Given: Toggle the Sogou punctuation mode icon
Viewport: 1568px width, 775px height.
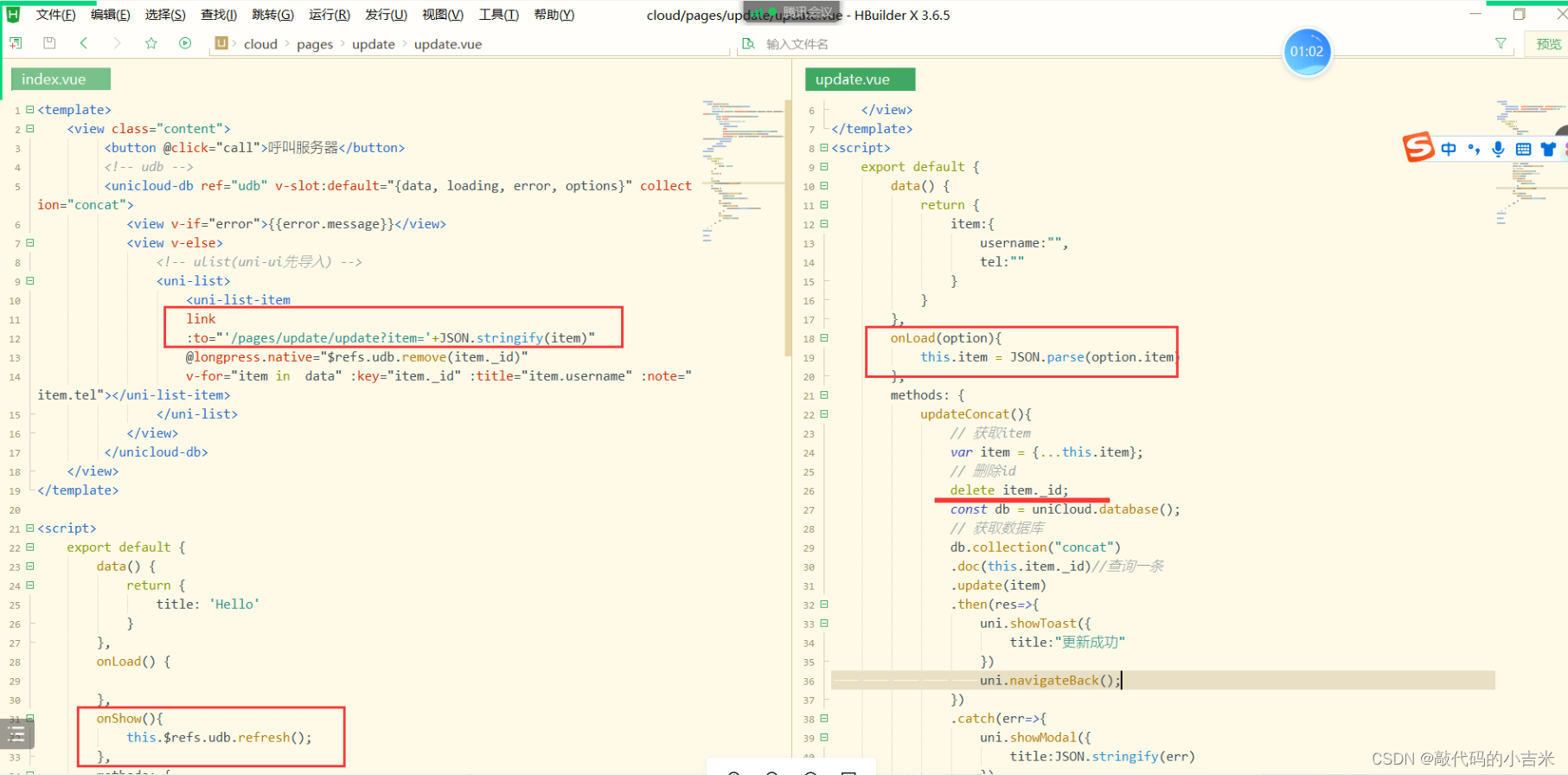Looking at the screenshot, I should coord(1474,149).
